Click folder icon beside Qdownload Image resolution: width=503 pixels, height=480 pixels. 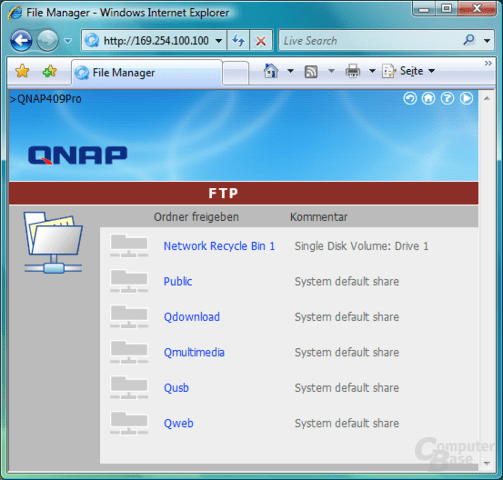[x=129, y=317]
